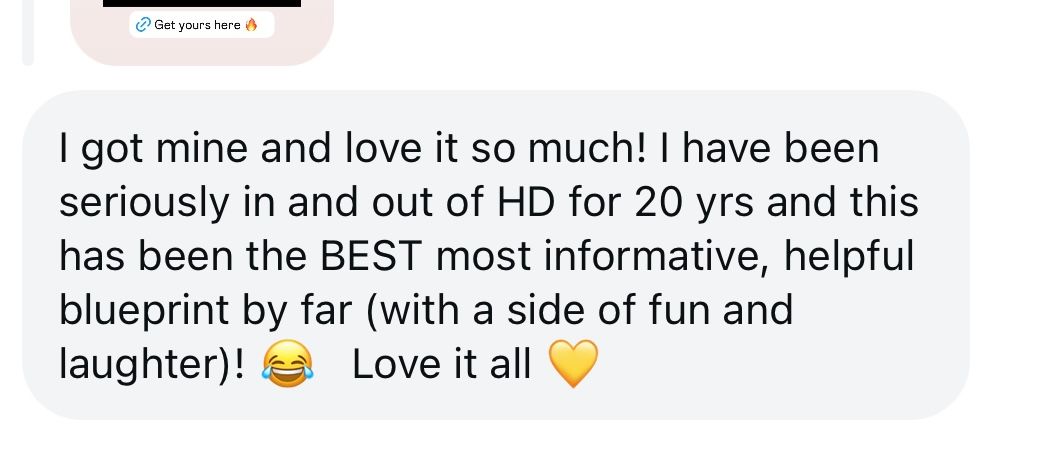Open the pink story reply preview card
1040x452 pixels.
[x=202, y=32]
